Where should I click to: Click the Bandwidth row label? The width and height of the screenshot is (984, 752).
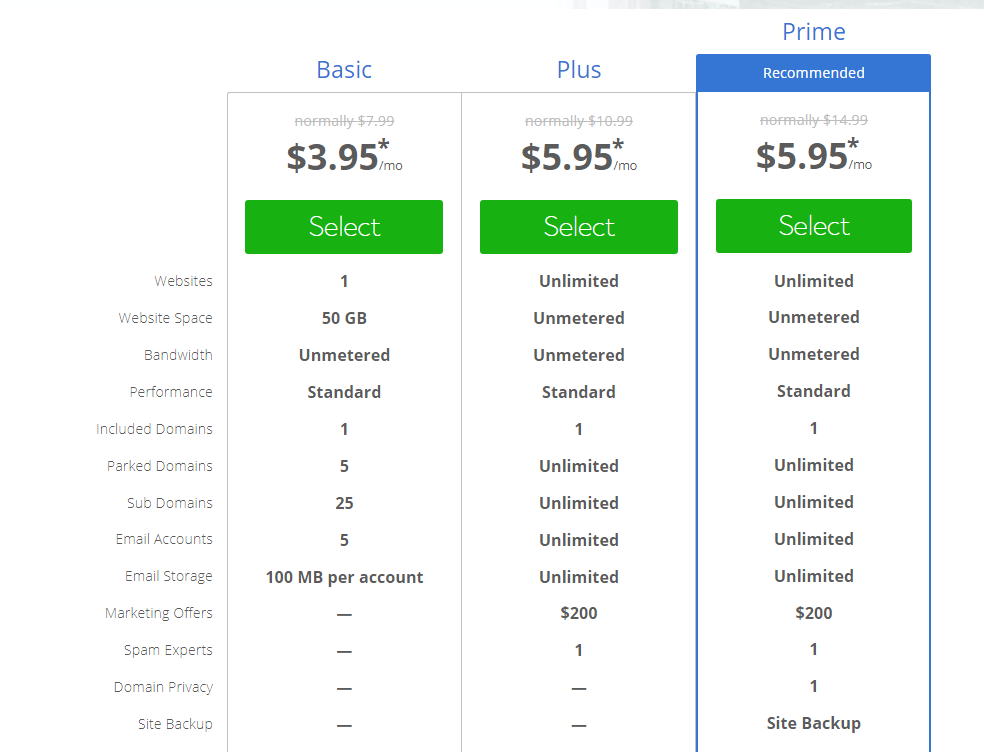click(x=178, y=355)
